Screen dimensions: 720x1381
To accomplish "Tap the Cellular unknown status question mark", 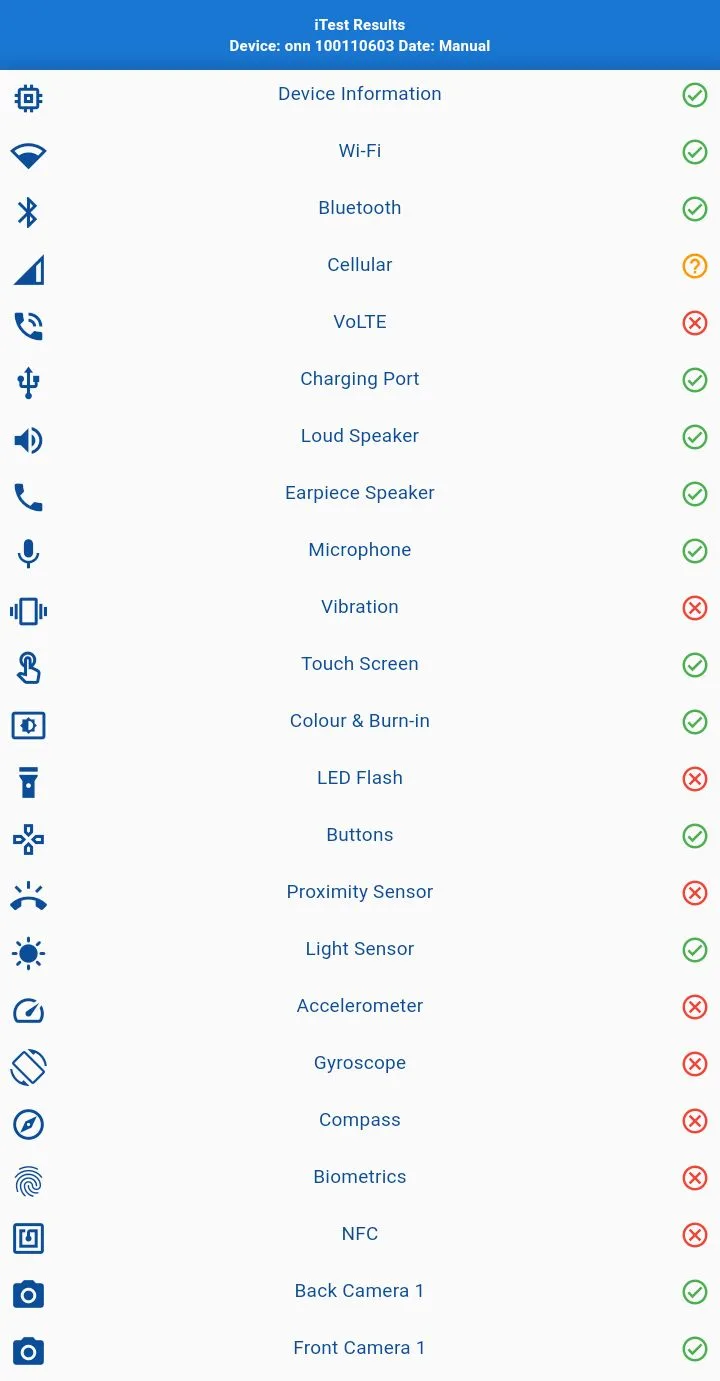I will click(694, 266).
